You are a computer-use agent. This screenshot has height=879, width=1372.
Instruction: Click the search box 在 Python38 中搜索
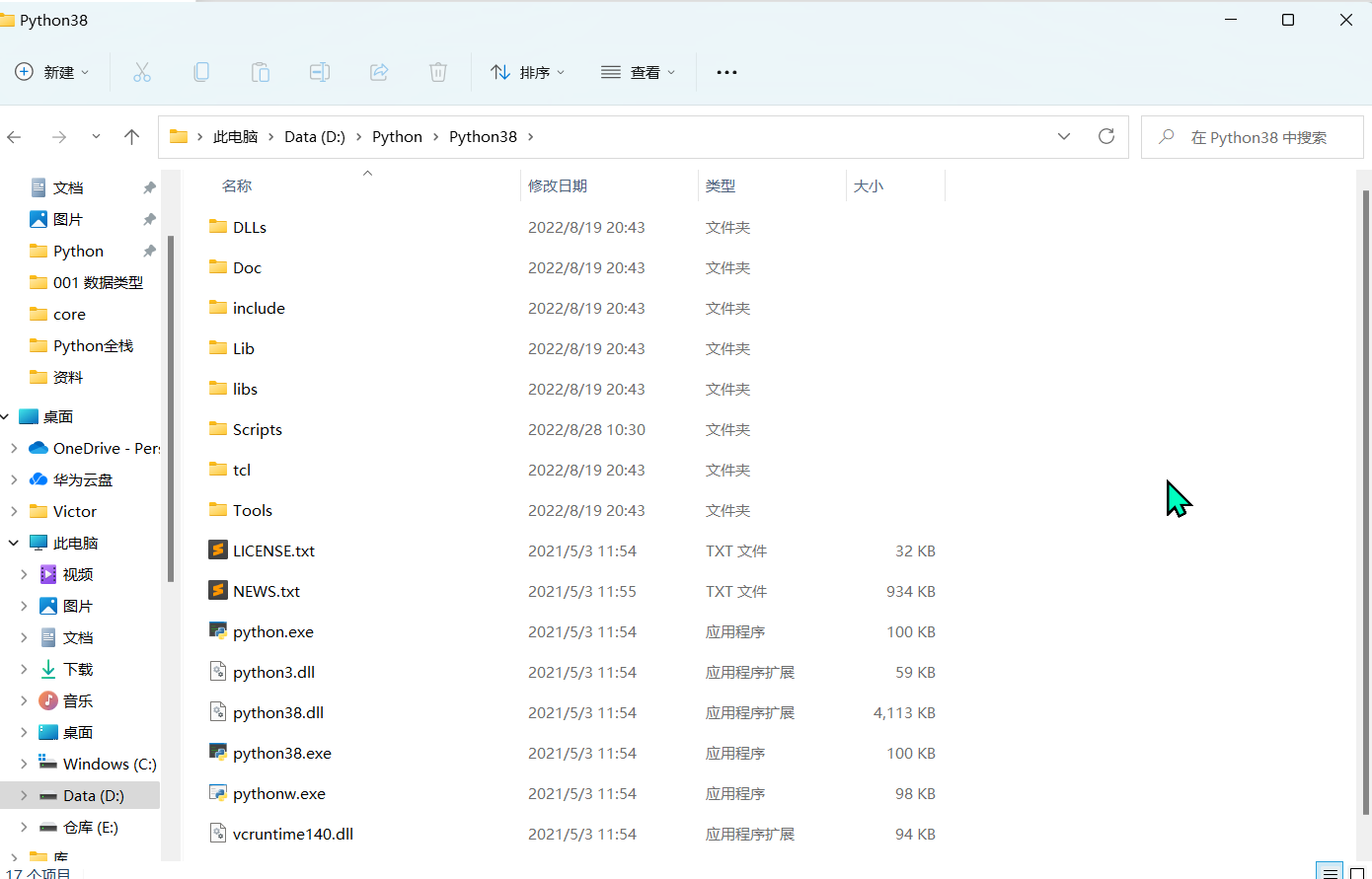point(1253,137)
